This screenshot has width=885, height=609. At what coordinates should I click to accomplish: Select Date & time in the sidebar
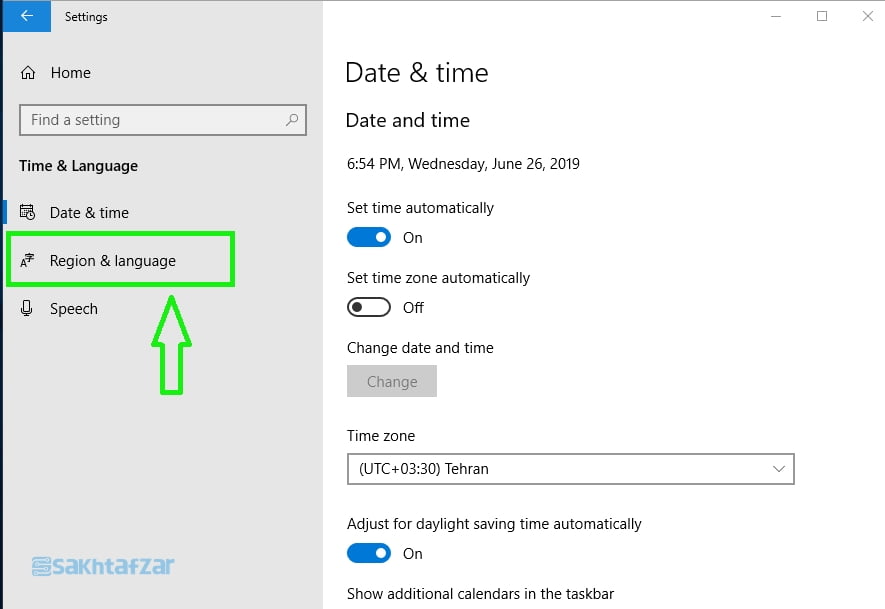[x=89, y=213]
